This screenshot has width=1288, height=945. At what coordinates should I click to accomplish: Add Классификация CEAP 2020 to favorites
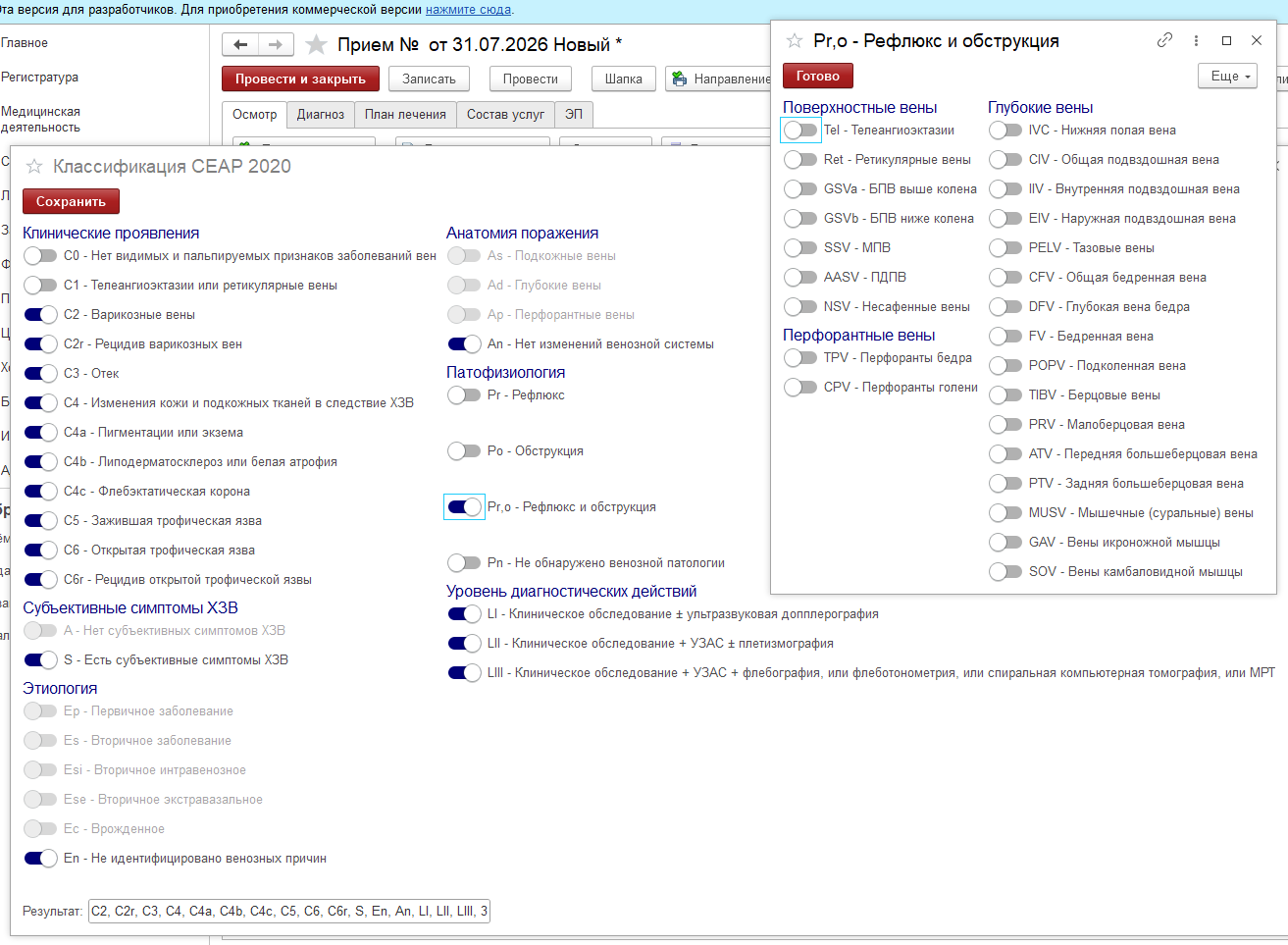[34, 167]
